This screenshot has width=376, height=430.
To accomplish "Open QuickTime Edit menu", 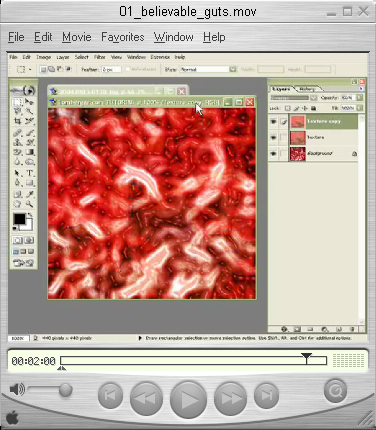I will [x=43, y=37].
